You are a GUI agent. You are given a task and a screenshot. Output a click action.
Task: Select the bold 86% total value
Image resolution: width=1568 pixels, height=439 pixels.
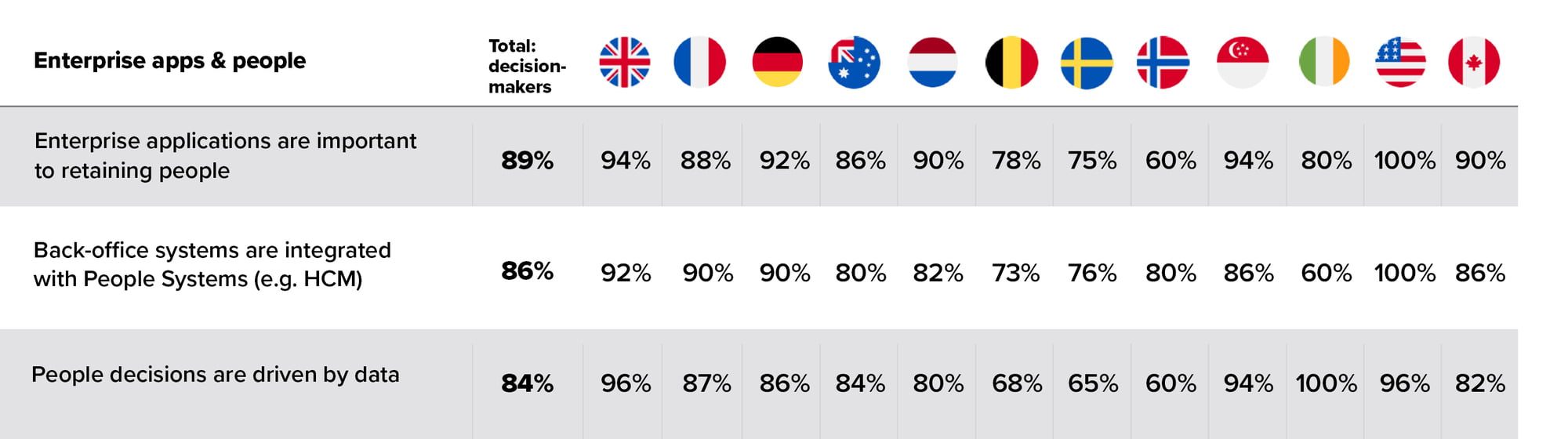point(527,271)
